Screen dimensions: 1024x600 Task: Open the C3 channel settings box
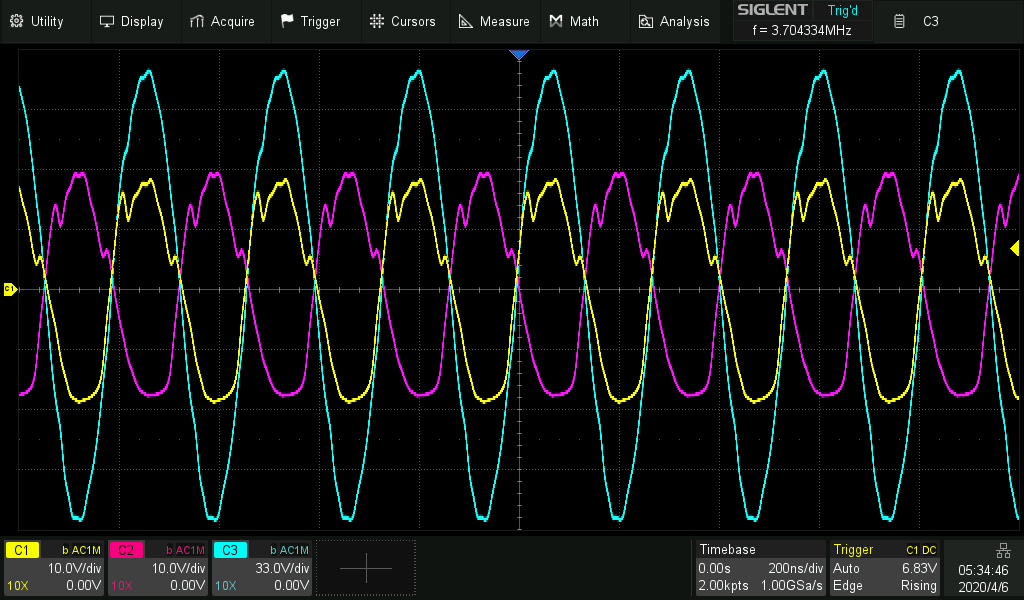coord(263,567)
